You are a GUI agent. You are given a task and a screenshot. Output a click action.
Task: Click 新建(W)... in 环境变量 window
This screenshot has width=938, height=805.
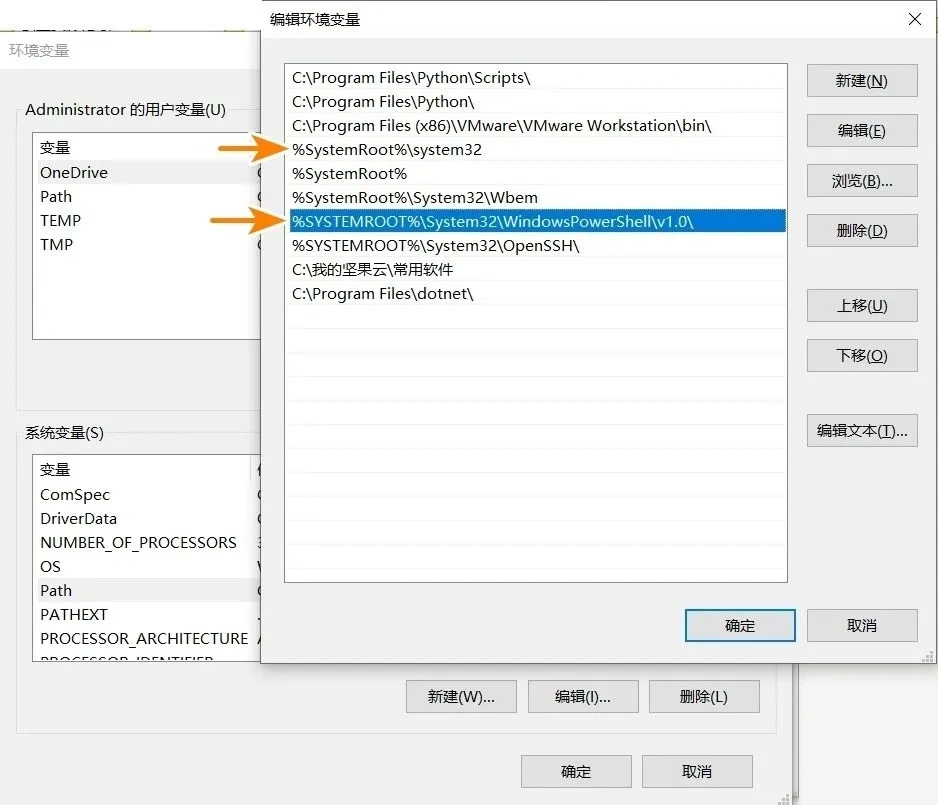(x=461, y=696)
